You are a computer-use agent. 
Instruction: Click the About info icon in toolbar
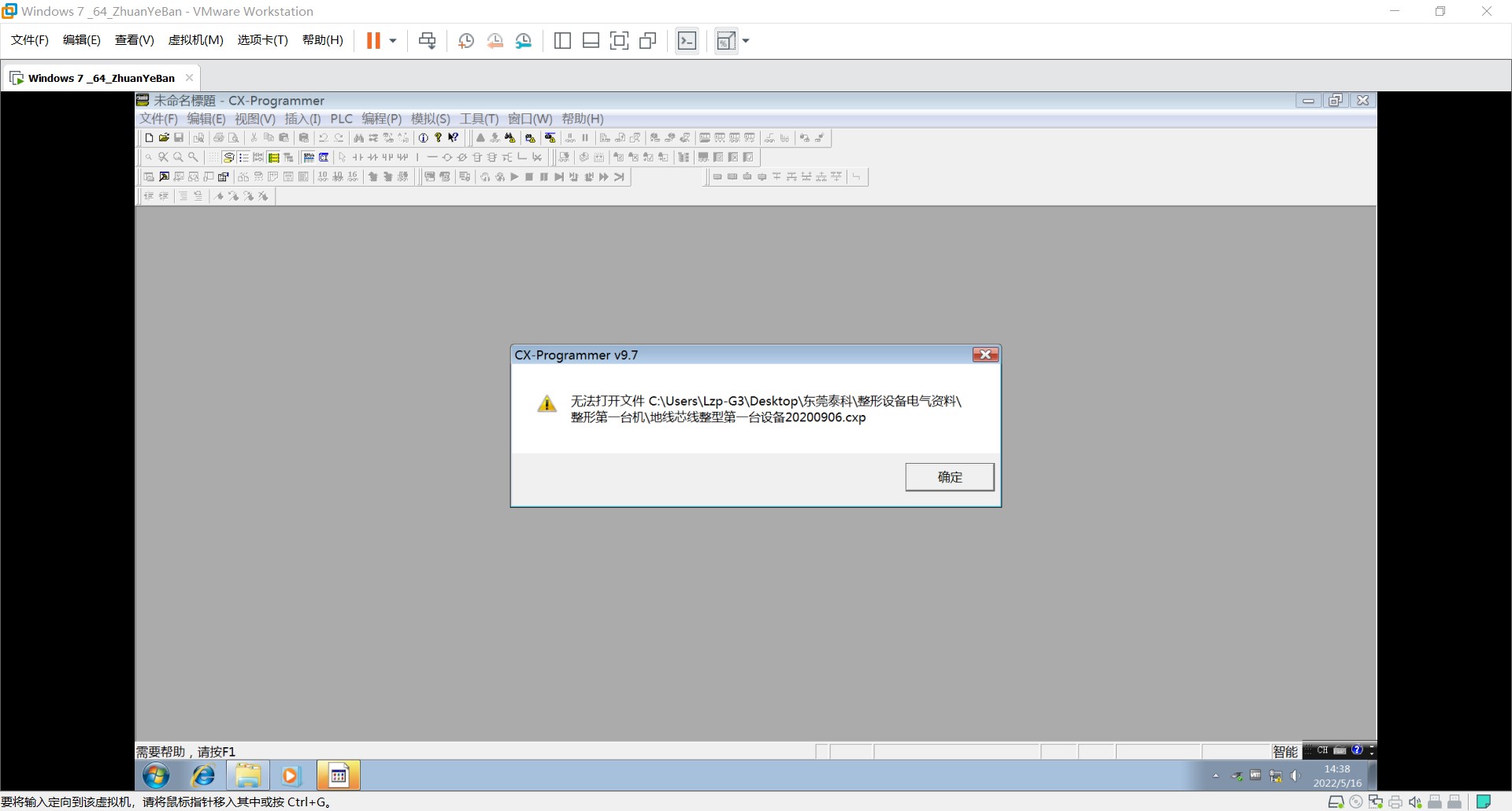(x=424, y=138)
